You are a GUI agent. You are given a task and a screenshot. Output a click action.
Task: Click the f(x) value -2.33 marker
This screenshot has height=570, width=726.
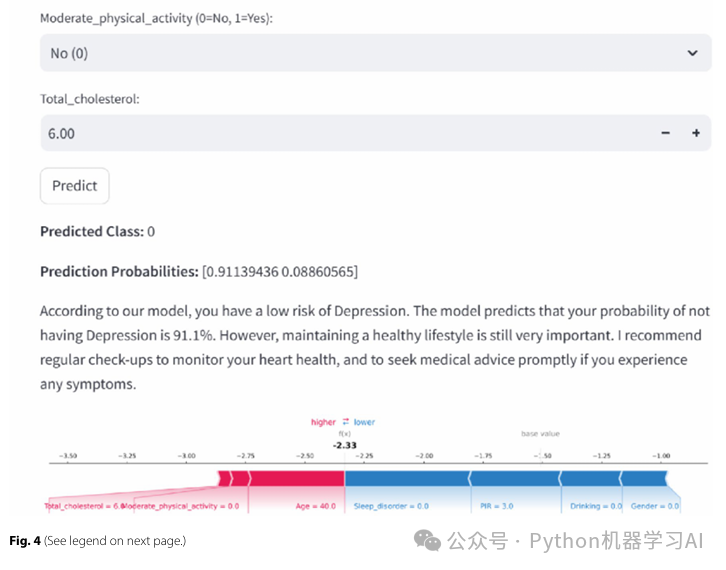pyautogui.click(x=346, y=445)
